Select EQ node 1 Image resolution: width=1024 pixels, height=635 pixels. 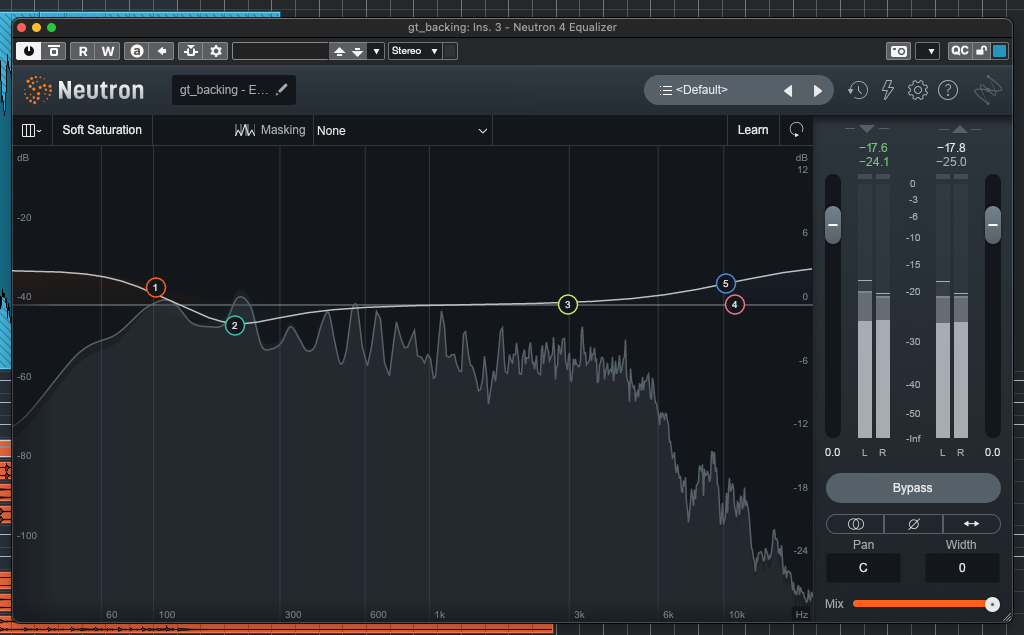pyautogui.click(x=155, y=287)
